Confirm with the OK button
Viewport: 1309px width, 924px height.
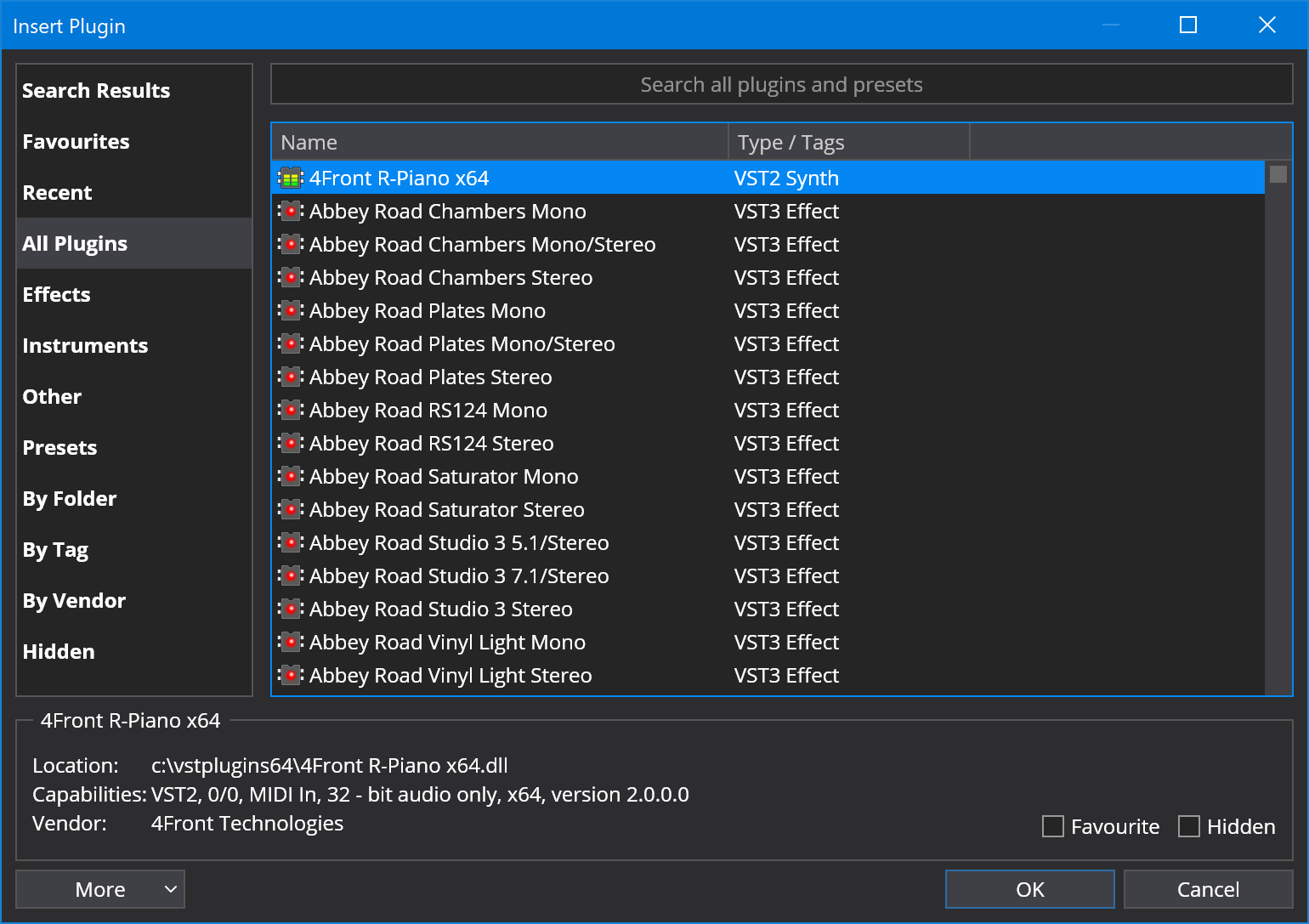(x=1030, y=889)
